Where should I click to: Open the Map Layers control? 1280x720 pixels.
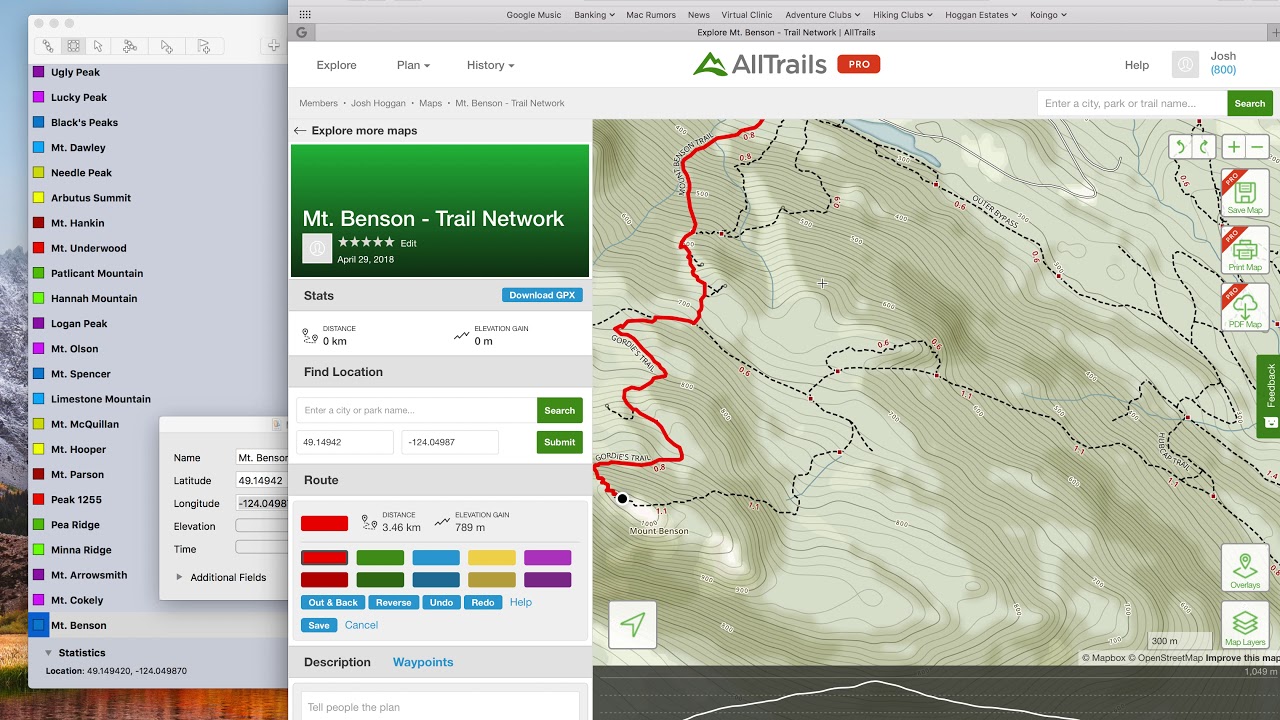(x=1245, y=625)
